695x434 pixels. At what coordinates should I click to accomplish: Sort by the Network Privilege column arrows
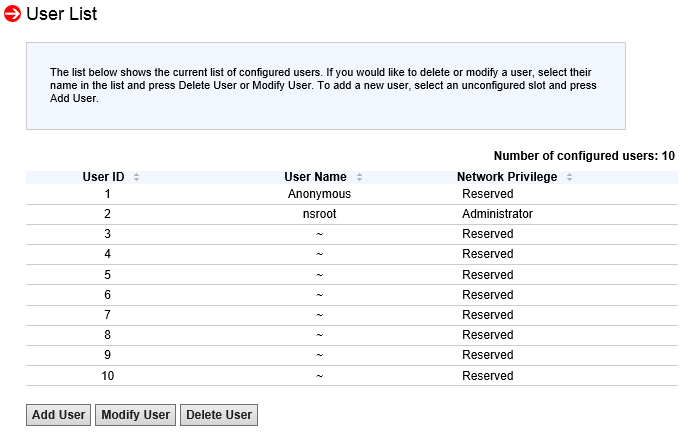click(570, 177)
